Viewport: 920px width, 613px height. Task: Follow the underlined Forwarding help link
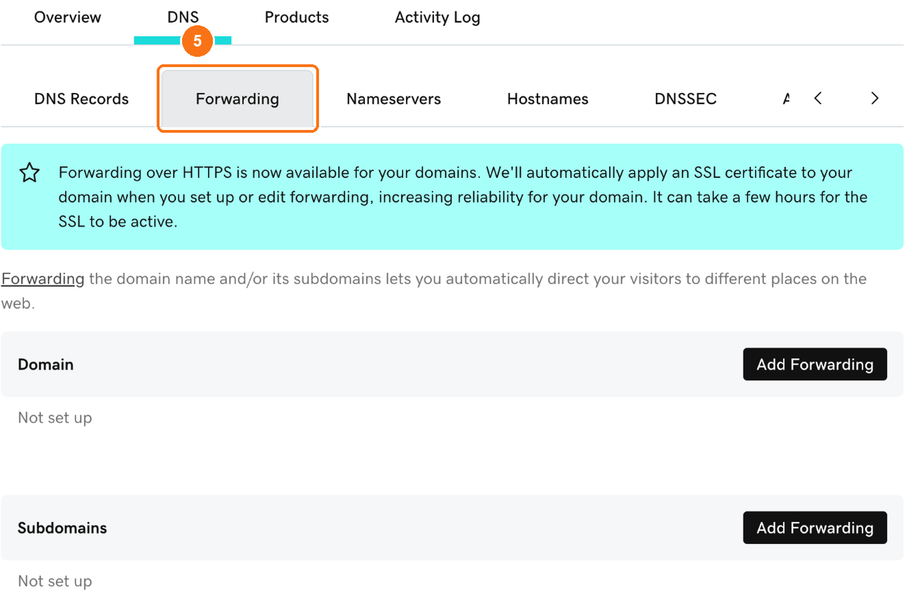(43, 279)
